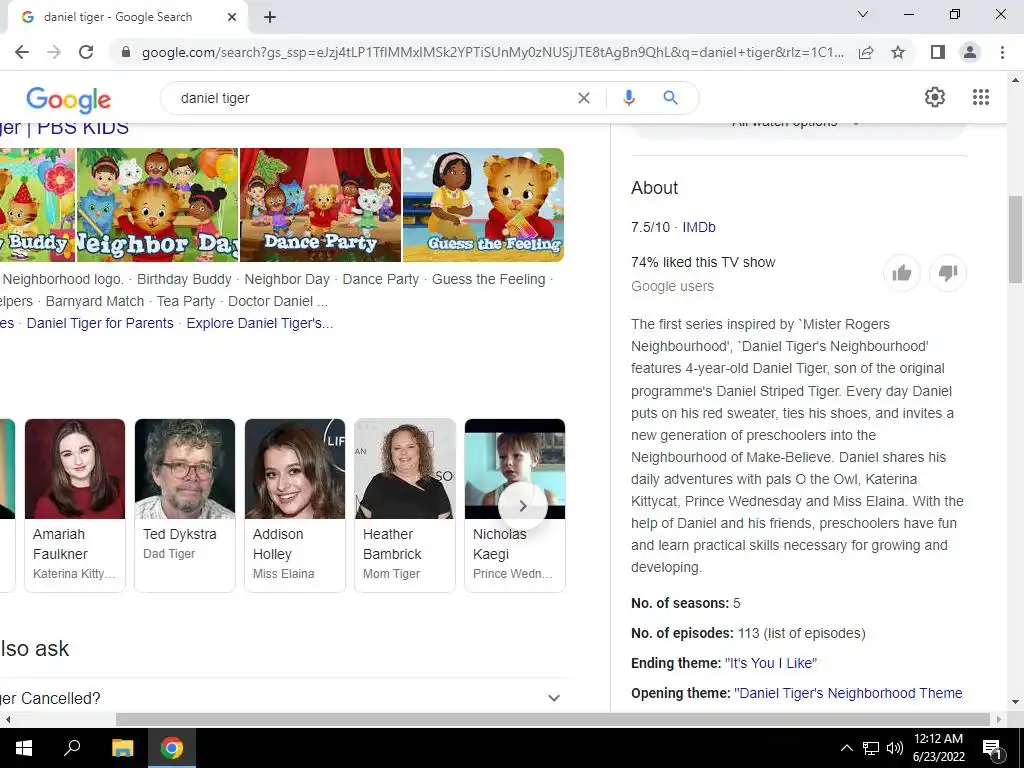The image size is (1024, 768).
Task: Click 'Guess the Feeling' text in snippet
Action: pyautogui.click(x=488, y=280)
